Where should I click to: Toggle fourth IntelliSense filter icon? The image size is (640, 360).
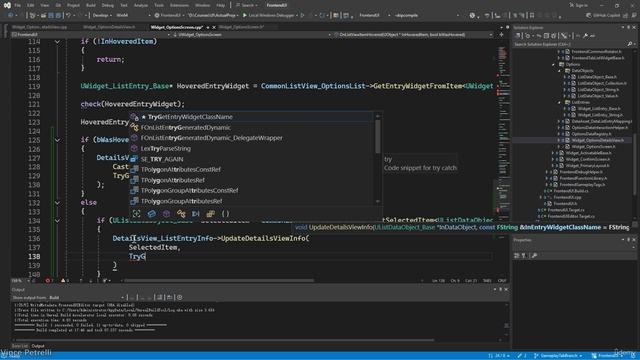click(181, 213)
